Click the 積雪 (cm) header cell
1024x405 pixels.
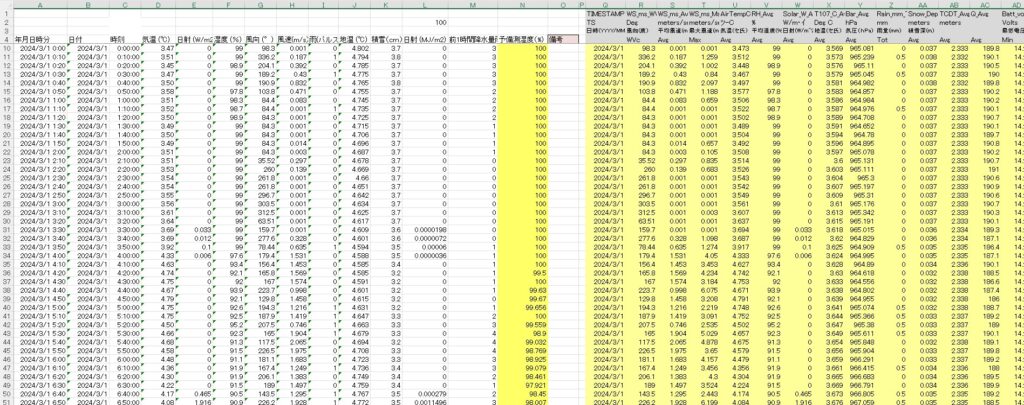point(384,39)
